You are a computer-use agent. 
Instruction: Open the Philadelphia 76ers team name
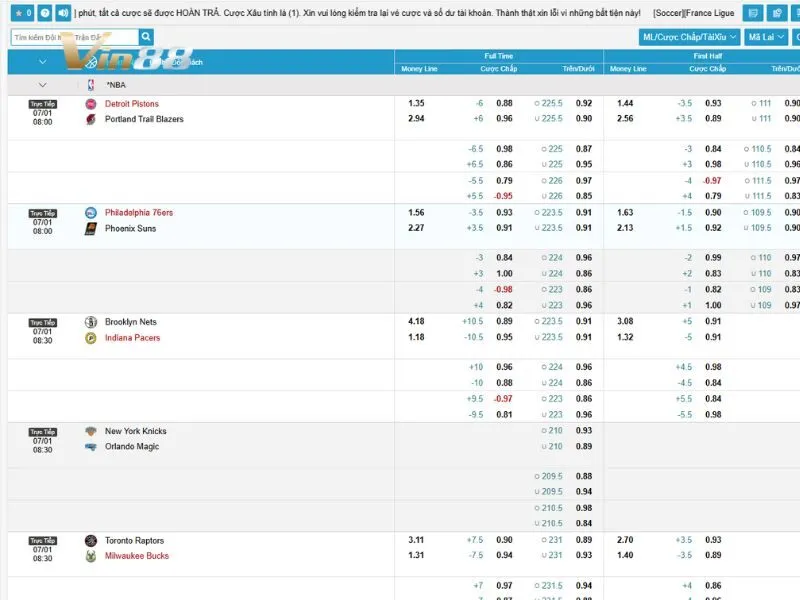pos(139,212)
